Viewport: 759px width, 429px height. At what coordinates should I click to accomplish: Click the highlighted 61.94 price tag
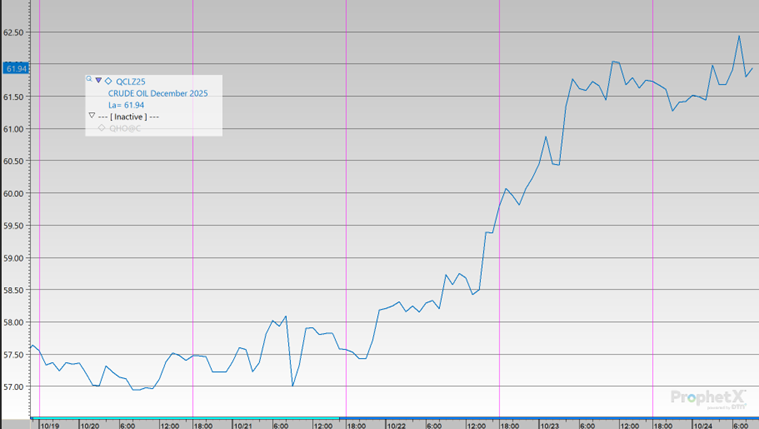tap(16, 68)
